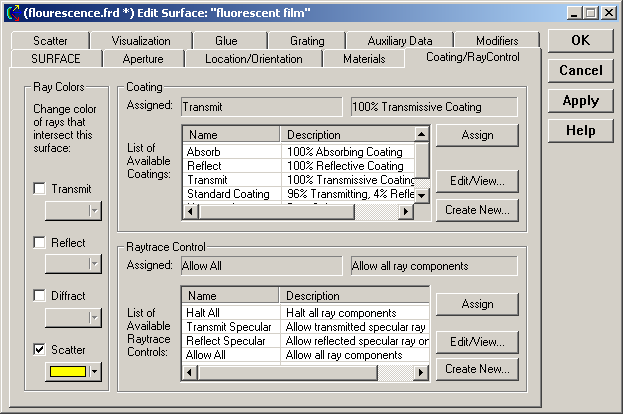The width and height of the screenshot is (623, 414).
Task: Expand the Reflect color dropdown
Action: (94, 264)
